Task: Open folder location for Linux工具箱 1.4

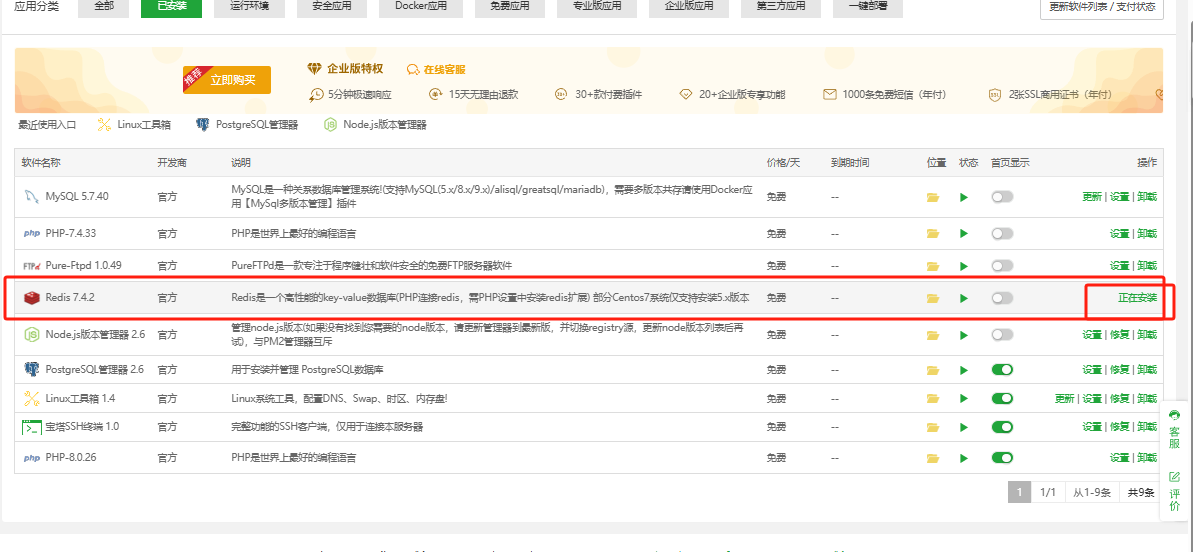Action: (x=933, y=398)
